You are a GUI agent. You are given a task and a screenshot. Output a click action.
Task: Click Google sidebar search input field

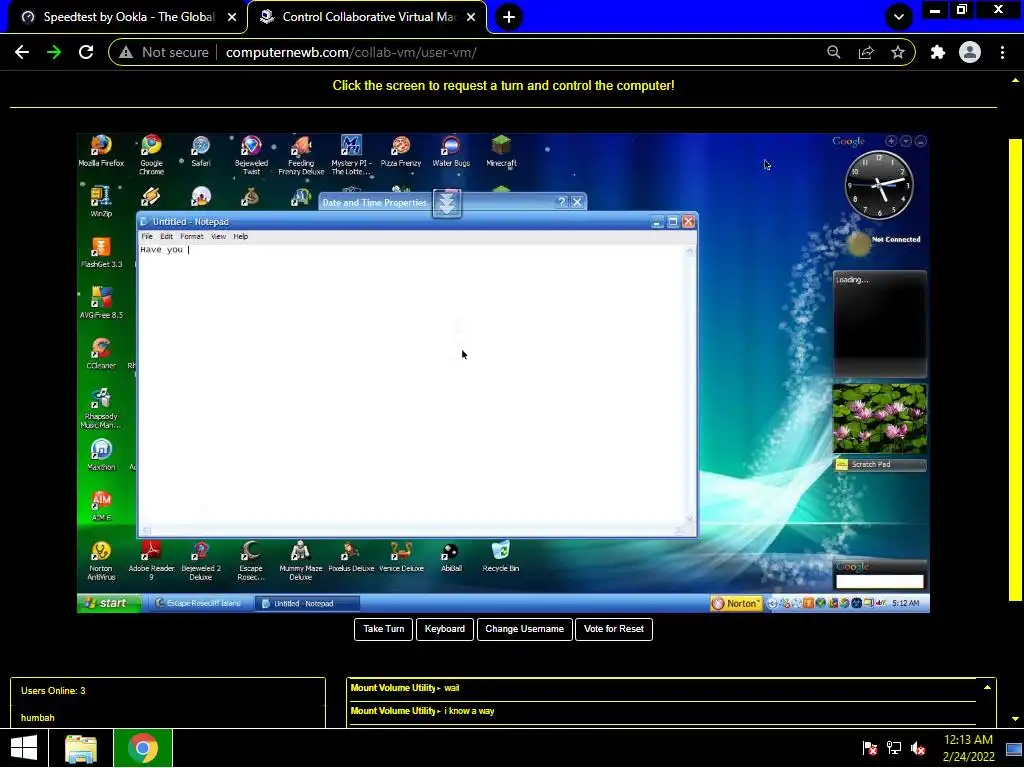880,581
